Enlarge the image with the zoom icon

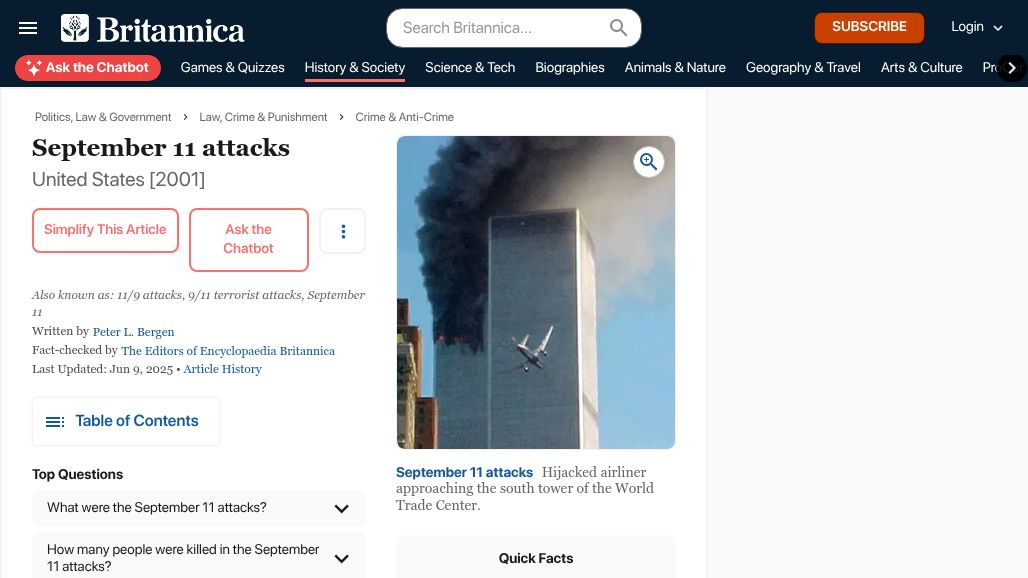pos(648,161)
